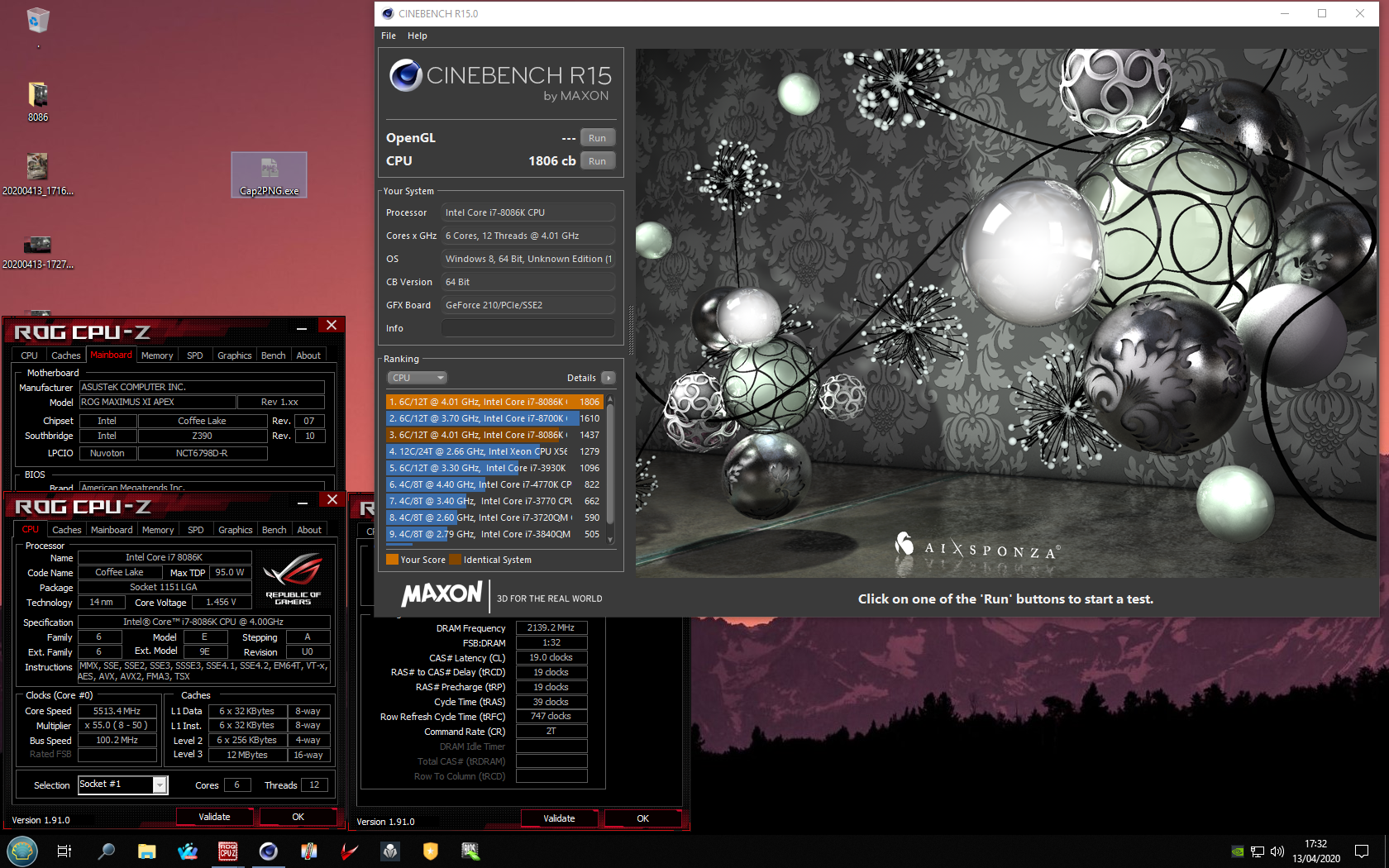
Task: Open the notification center icon
Action: tap(1362, 851)
